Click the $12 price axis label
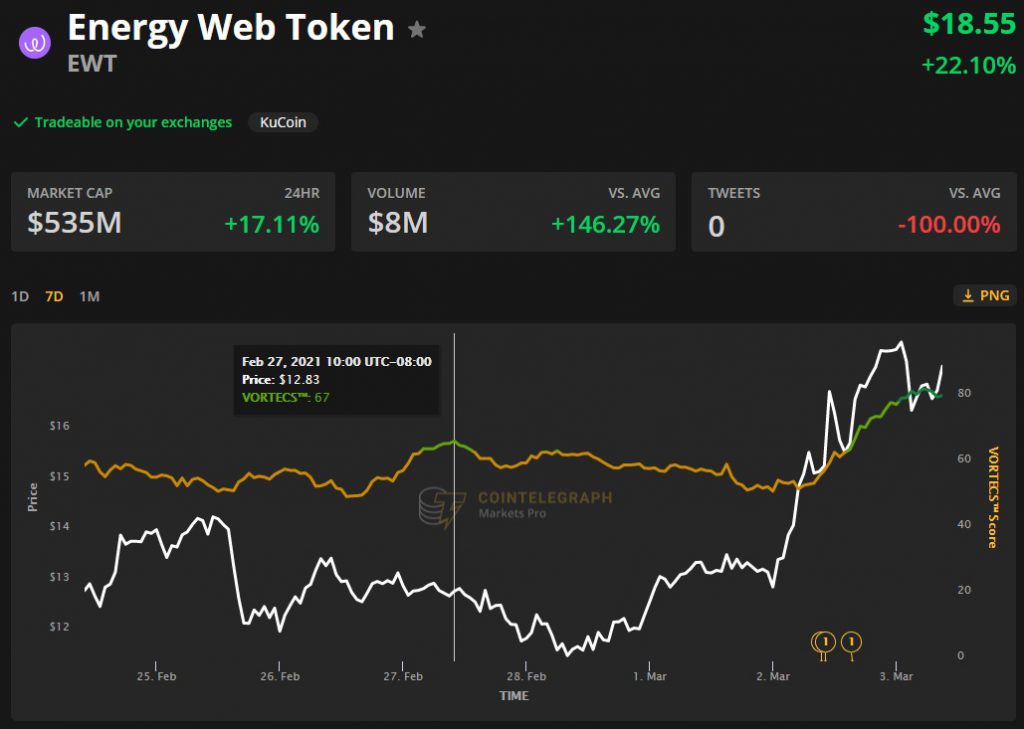Screen dimensions: 1024x729 point(59,626)
